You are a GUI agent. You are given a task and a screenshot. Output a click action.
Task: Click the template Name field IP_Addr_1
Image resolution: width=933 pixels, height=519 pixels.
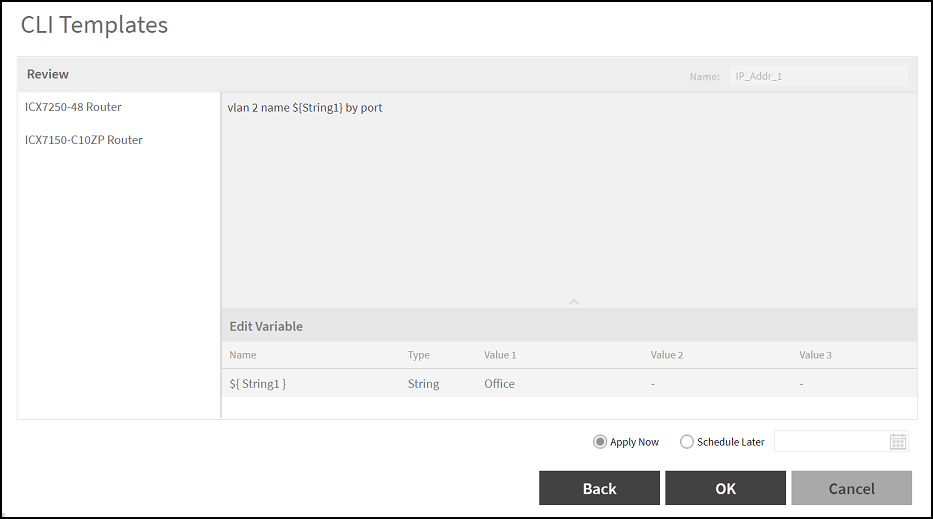pyautogui.click(x=819, y=76)
